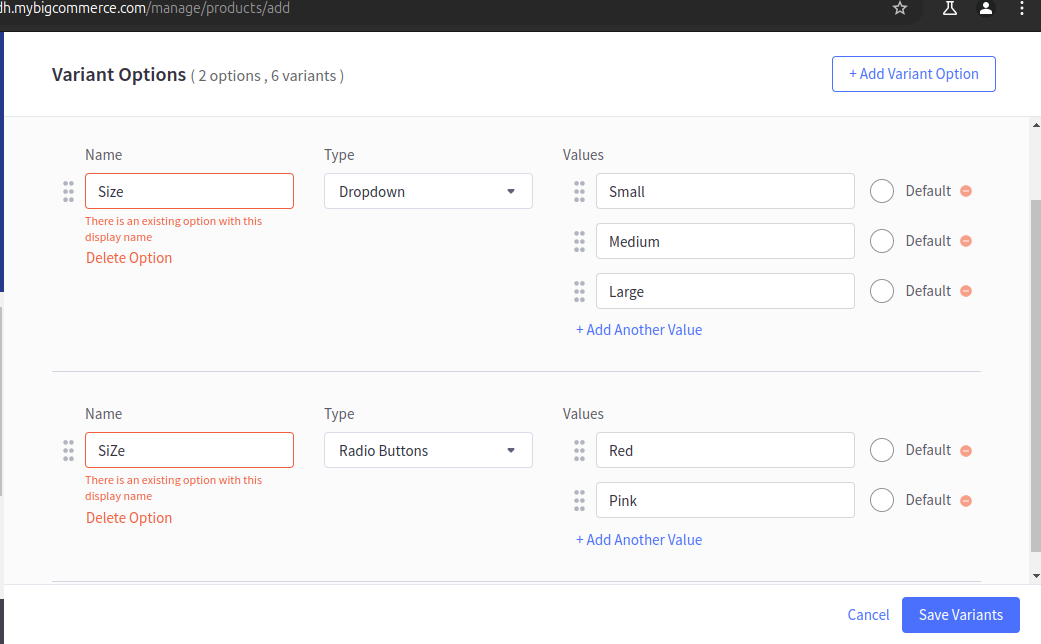The height and width of the screenshot is (644, 1041).
Task: Delete the SiZe option with Radio Buttons
Action: (129, 518)
